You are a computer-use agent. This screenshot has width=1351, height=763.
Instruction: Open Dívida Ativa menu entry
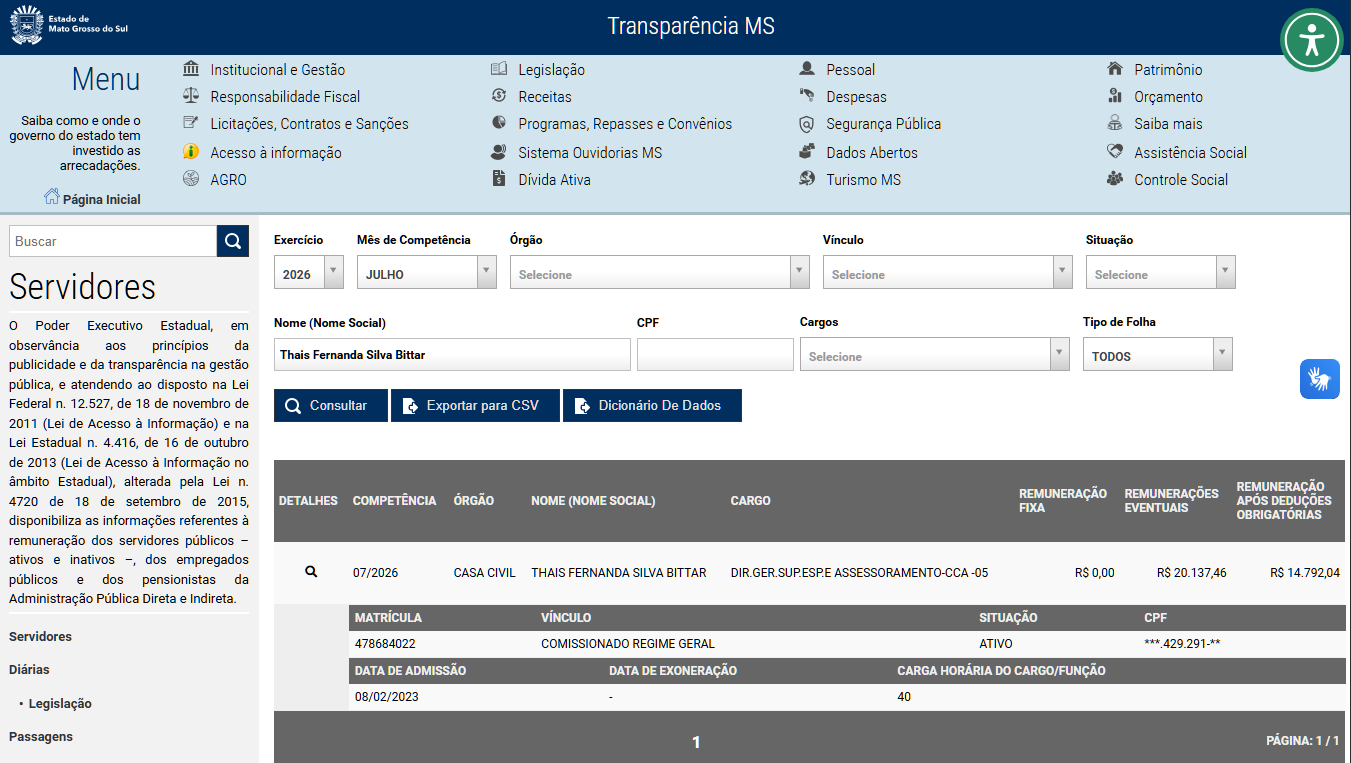click(554, 180)
